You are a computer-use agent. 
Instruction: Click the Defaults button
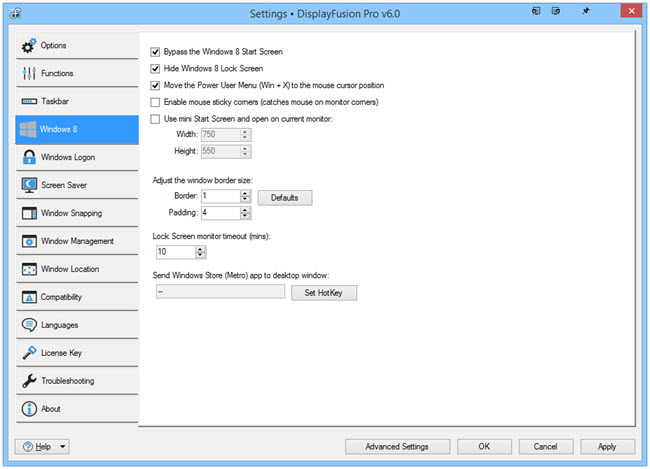tap(285, 198)
